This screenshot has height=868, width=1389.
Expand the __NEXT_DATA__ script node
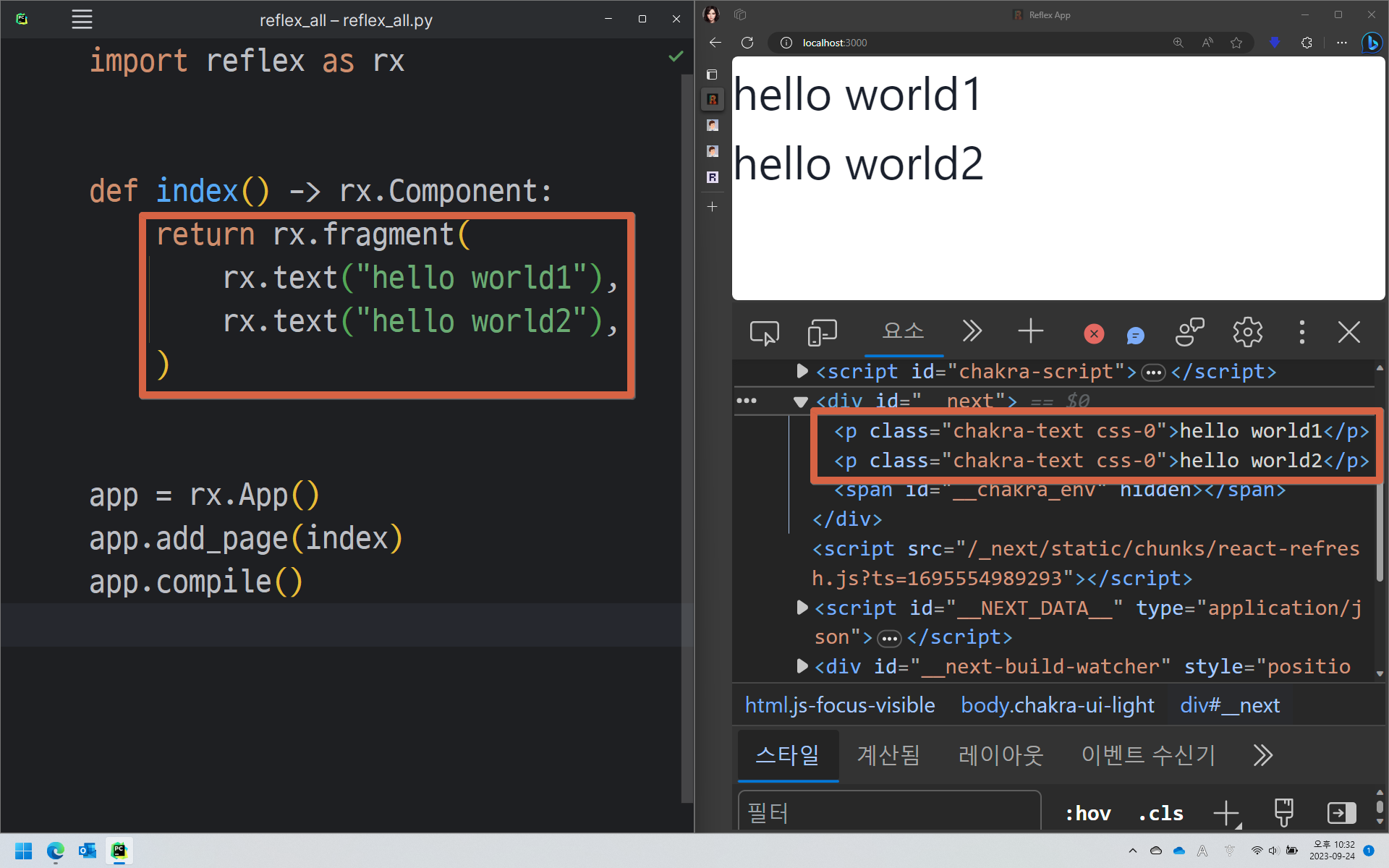pos(802,608)
